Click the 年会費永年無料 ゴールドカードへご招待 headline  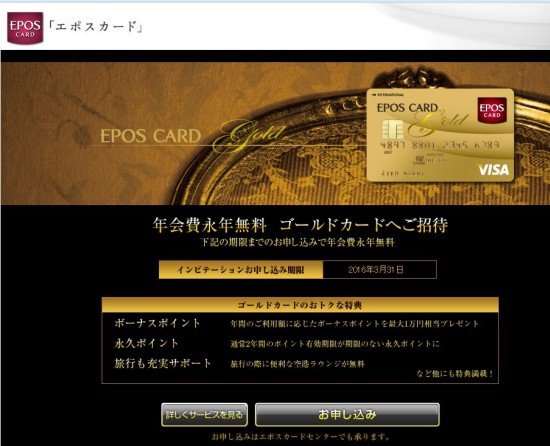pyautogui.click(x=300, y=225)
